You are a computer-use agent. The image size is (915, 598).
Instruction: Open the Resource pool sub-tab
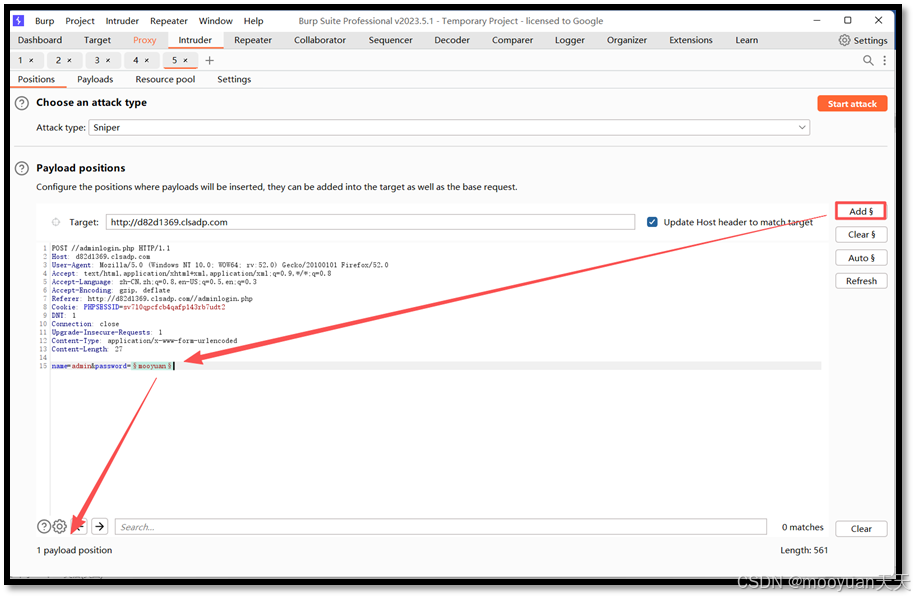[x=165, y=79]
